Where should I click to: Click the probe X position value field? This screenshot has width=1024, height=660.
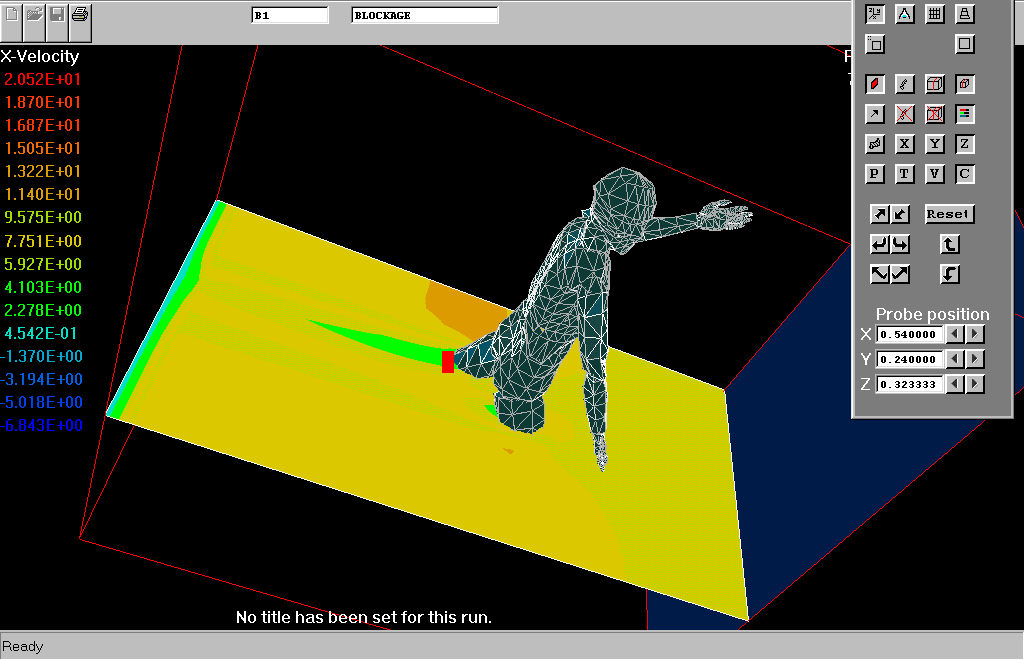coord(910,334)
